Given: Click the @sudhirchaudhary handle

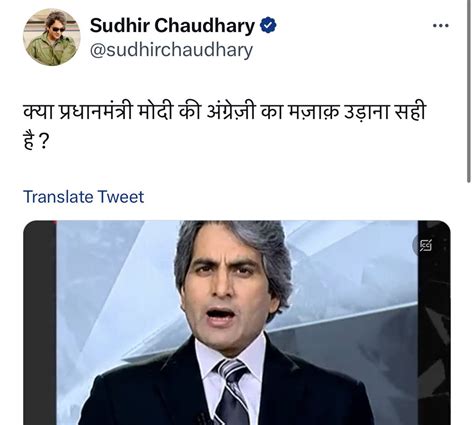Looking at the screenshot, I should pyautogui.click(x=171, y=51).
